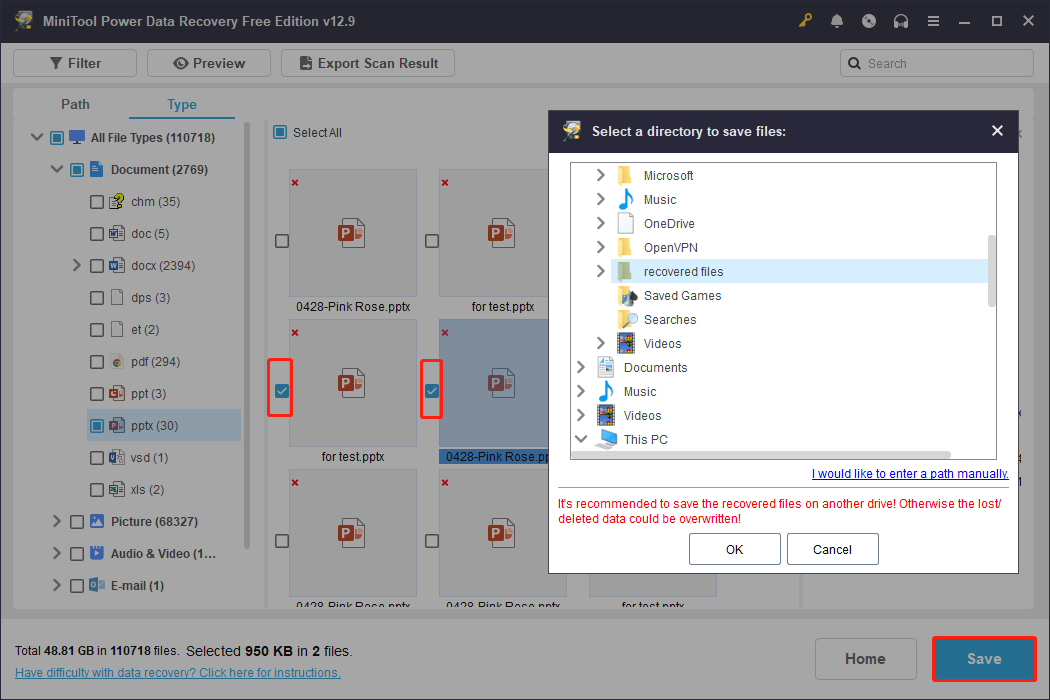Expand the recovered files folder
Image resolution: width=1050 pixels, height=700 pixels.
coord(601,271)
